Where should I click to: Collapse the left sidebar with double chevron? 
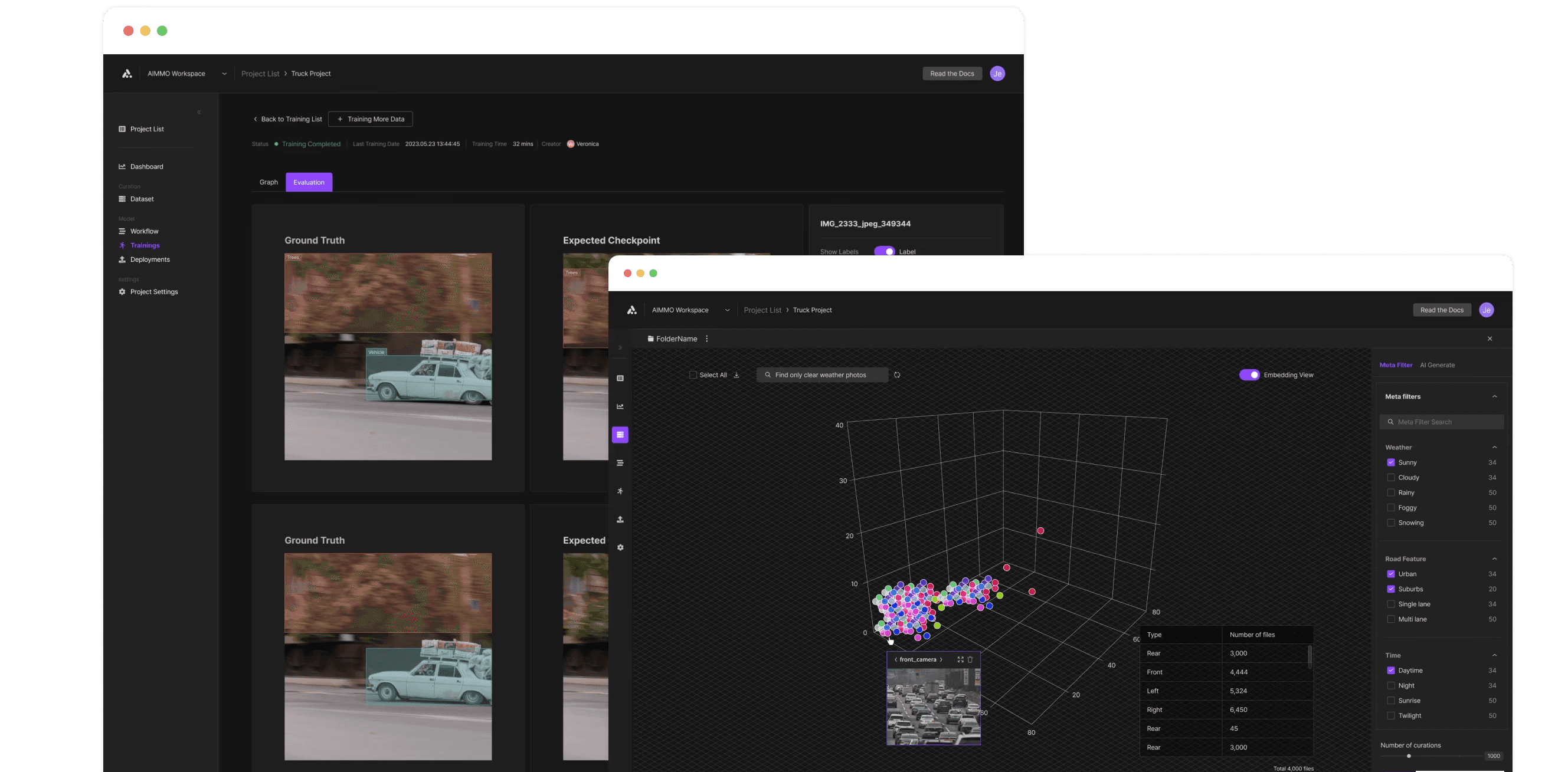click(x=199, y=113)
